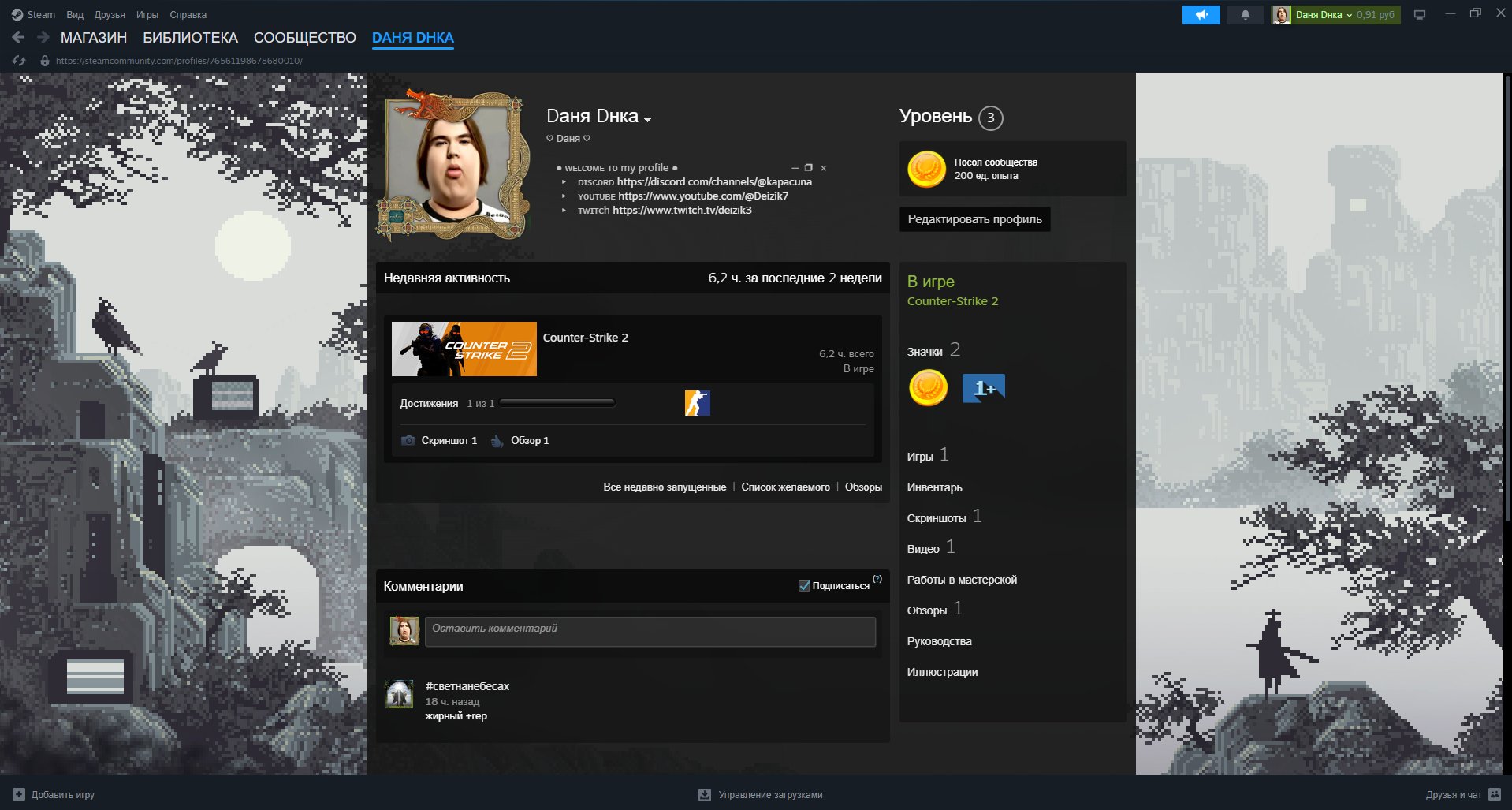
Task: Click the Редактировать профиль button
Action: coord(974,219)
